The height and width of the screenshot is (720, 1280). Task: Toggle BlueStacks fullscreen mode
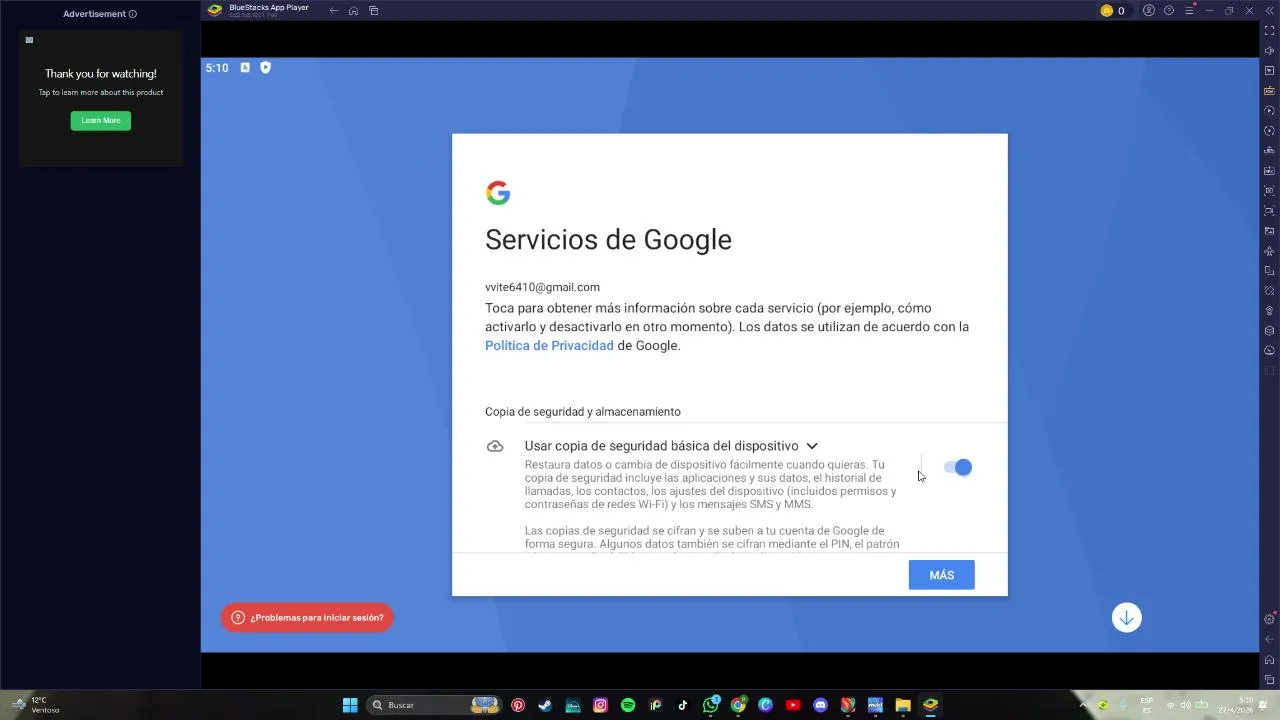click(x=1269, y=31)
